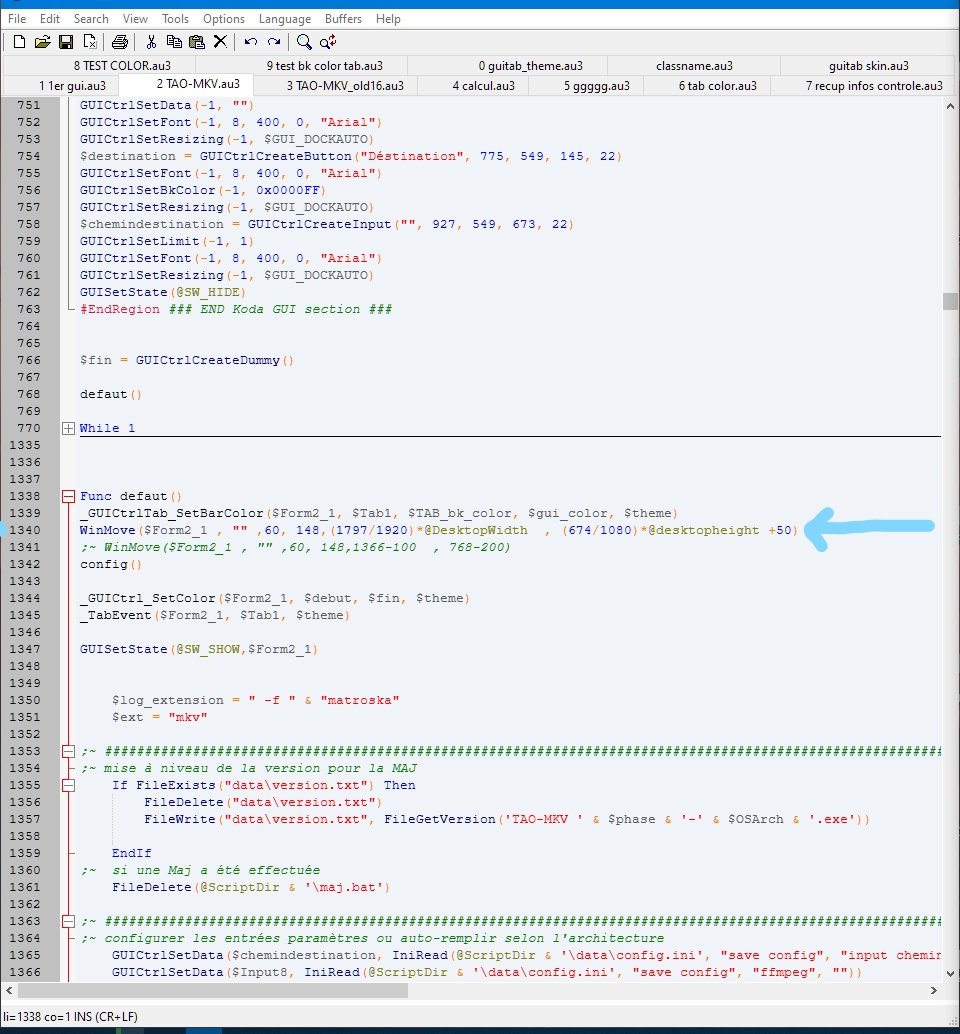Click the Open file folder icon

pos(42,42)
